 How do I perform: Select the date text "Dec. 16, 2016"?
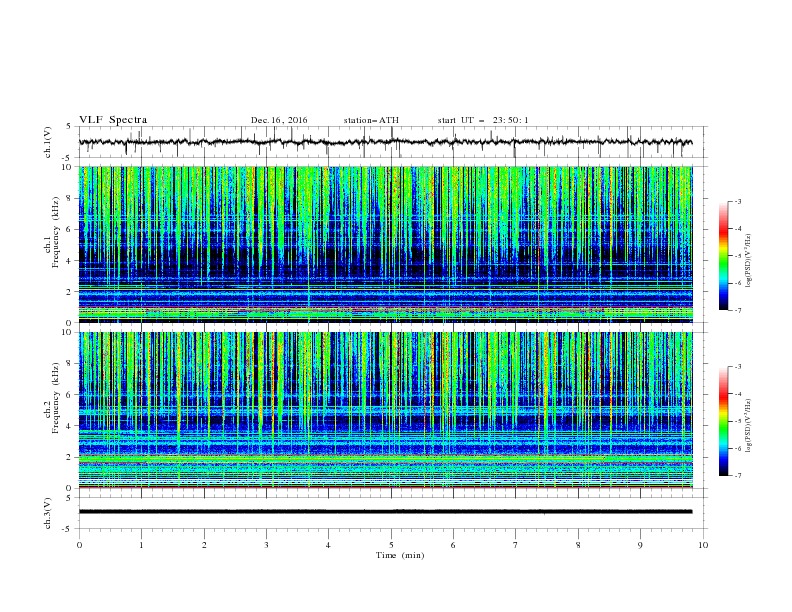pyautogui.click(x=279, y=120)
